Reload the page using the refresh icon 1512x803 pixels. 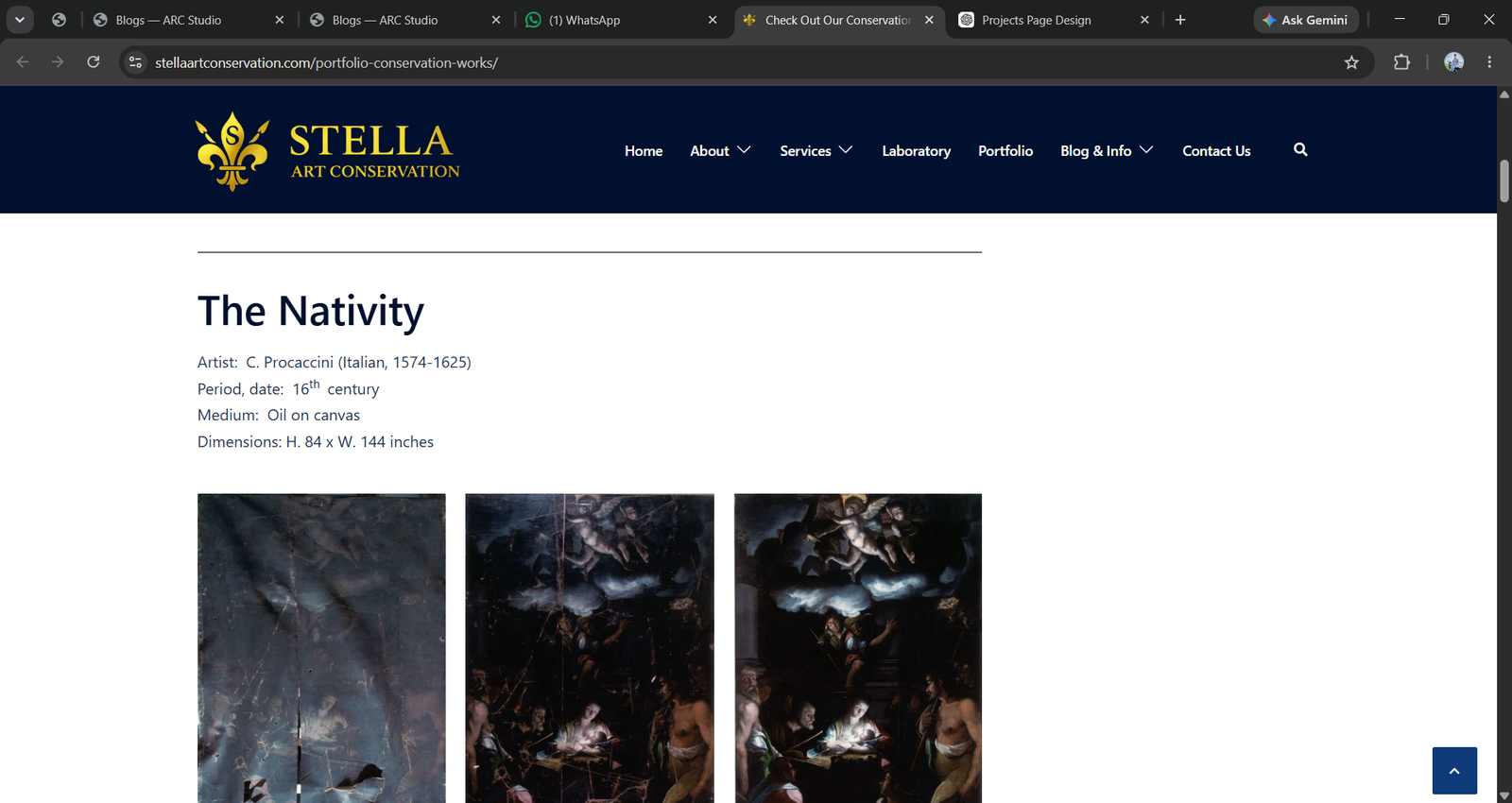[94, 62]
